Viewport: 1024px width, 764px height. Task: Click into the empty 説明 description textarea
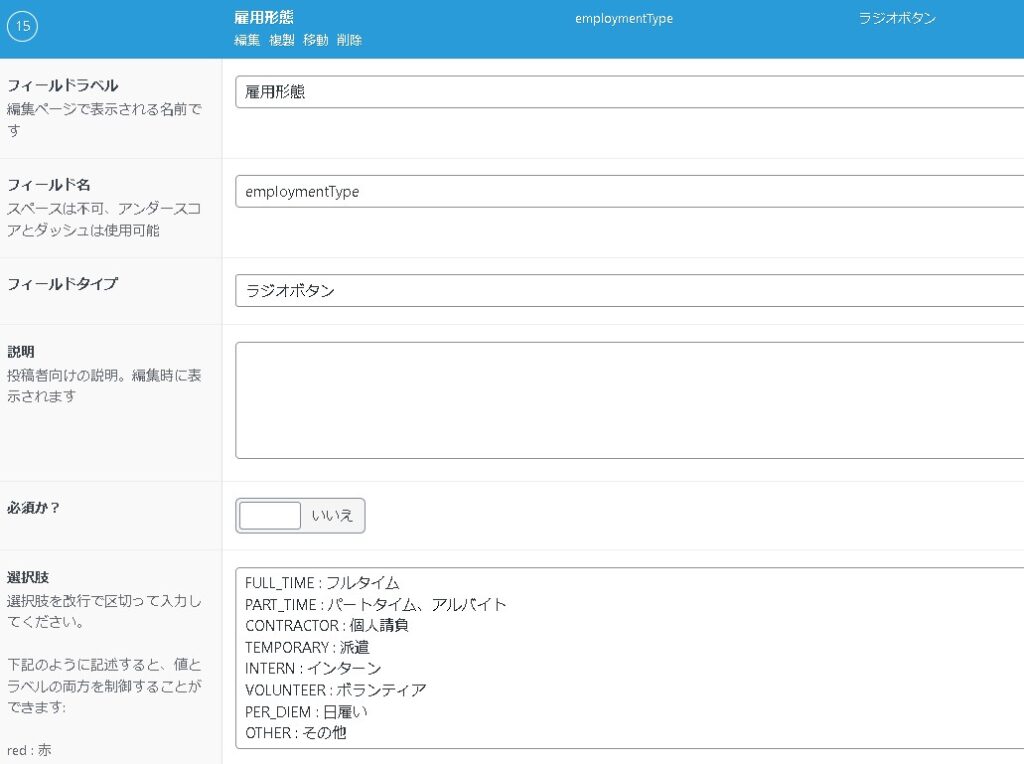tap(628, 400)
